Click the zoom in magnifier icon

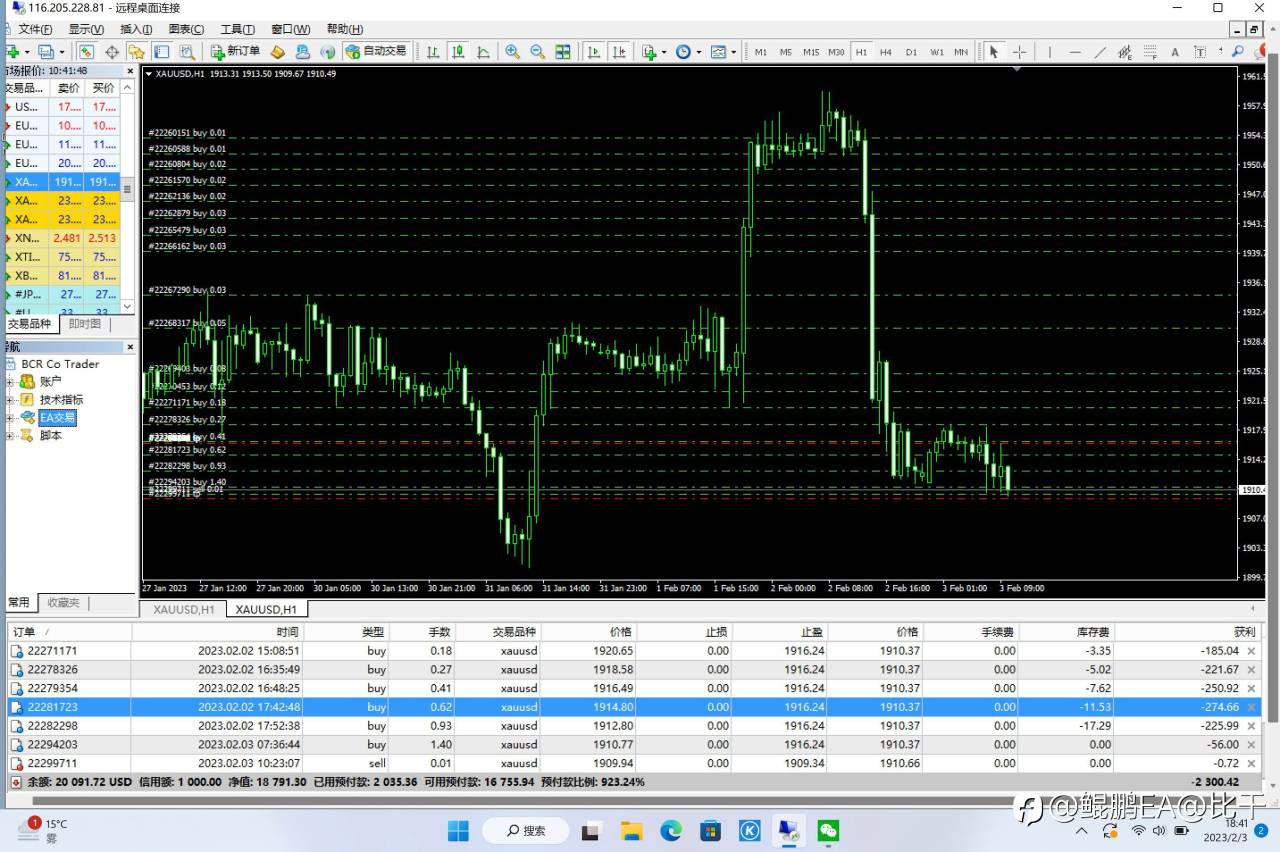(x=512, y=52)
